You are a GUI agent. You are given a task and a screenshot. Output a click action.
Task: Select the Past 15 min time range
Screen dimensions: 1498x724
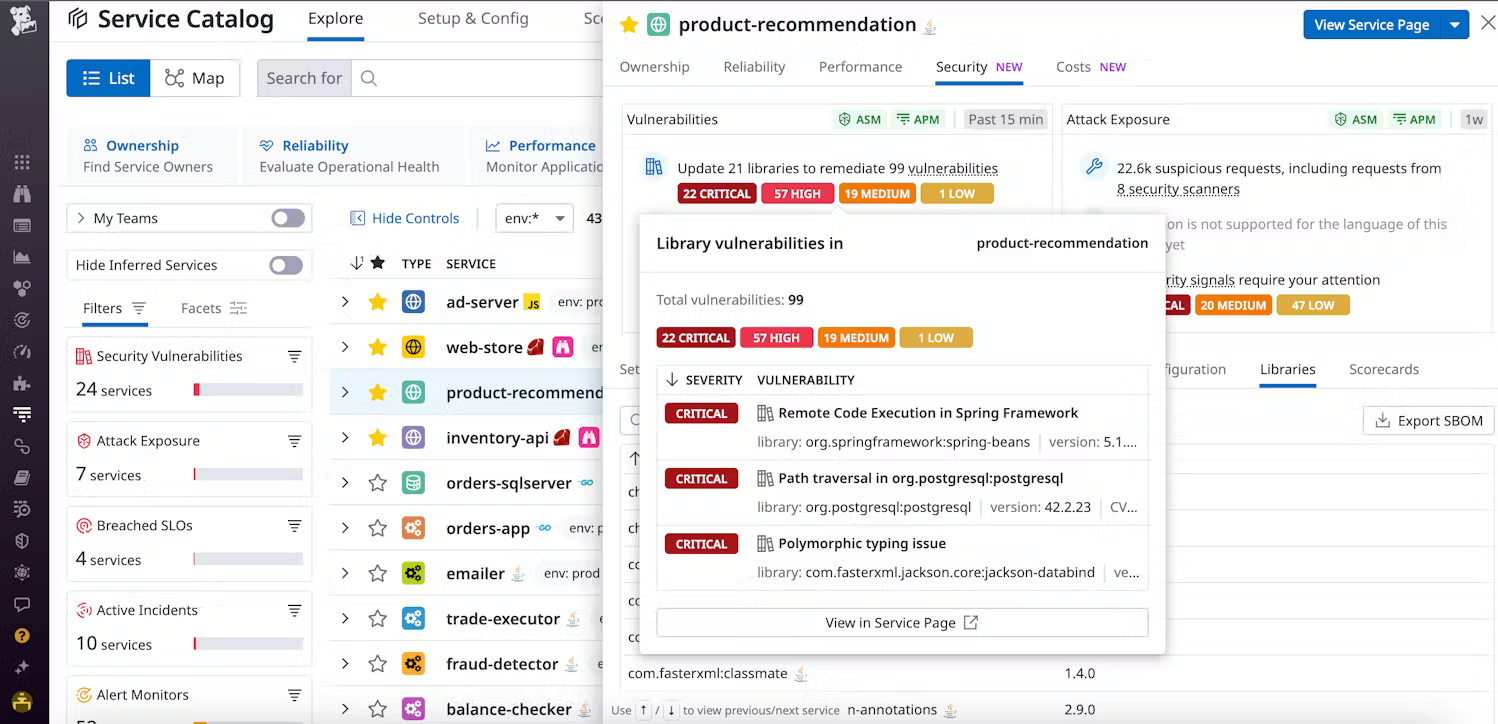1005,119
